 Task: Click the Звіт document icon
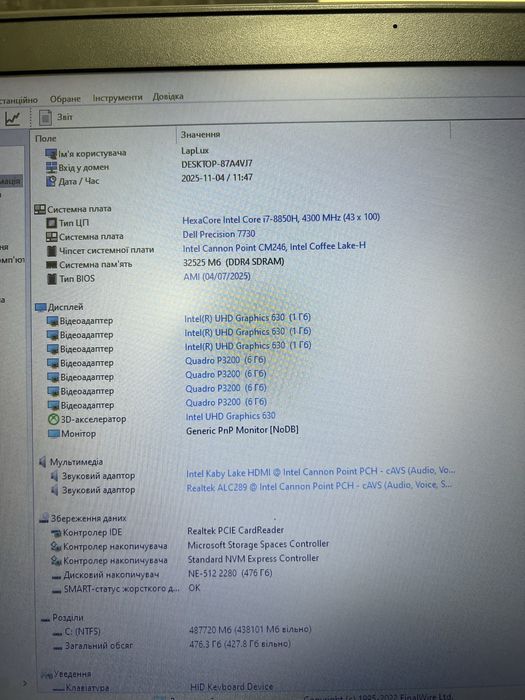coord(45,117)
